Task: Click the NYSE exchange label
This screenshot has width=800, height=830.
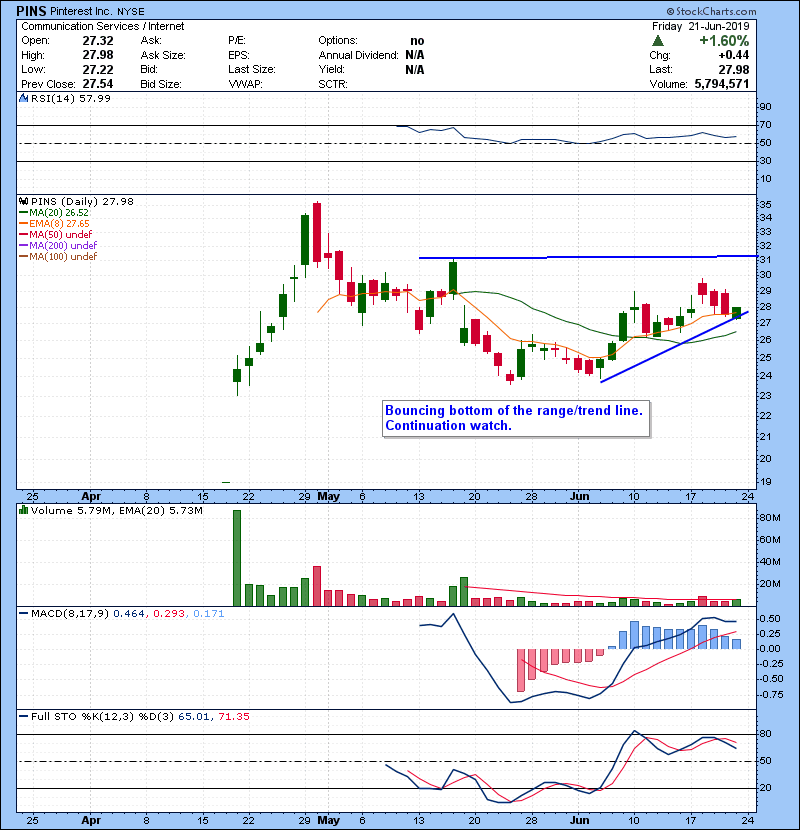Action: [x=131, y=12]
